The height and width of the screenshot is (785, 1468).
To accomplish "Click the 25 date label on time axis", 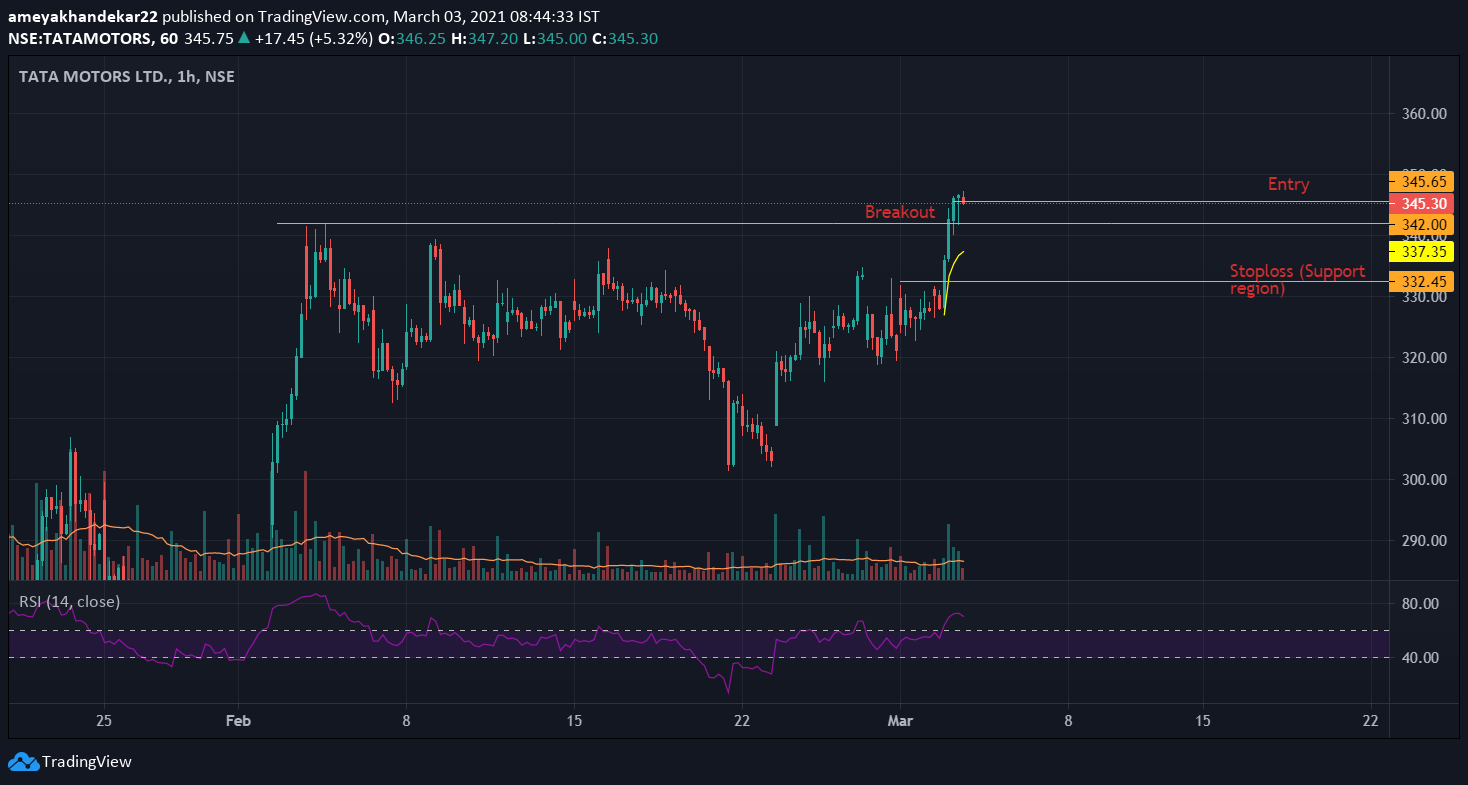I will 104,720.
